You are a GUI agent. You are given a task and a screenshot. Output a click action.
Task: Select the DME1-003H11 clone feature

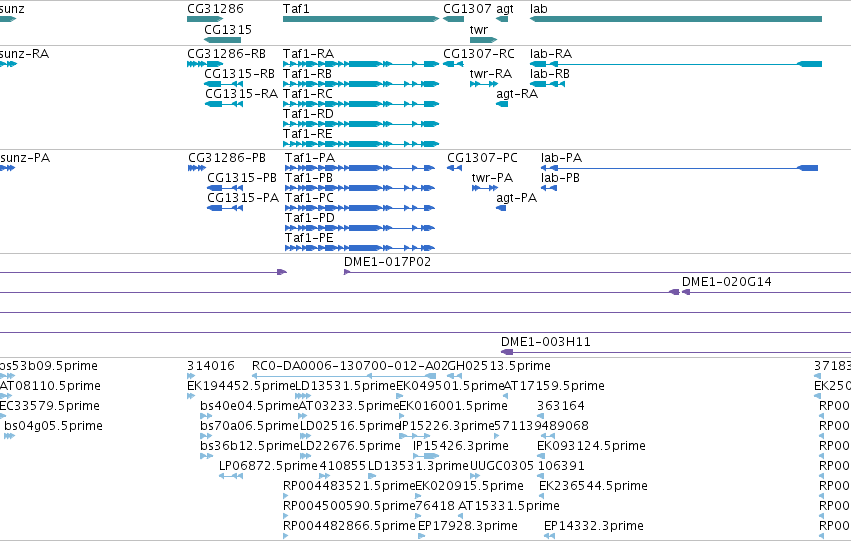[676, 352]
